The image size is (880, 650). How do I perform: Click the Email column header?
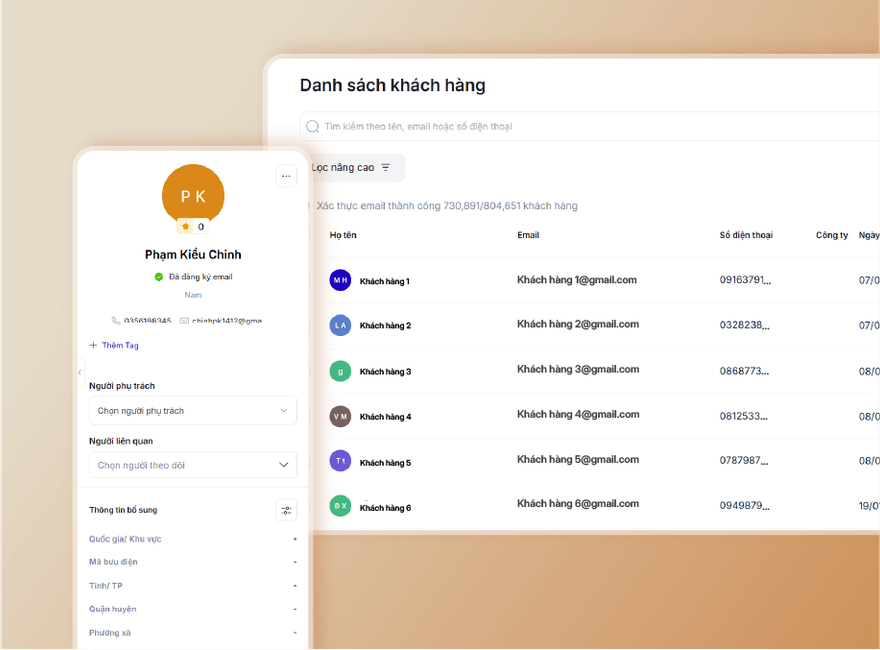(x=528, y=235)
